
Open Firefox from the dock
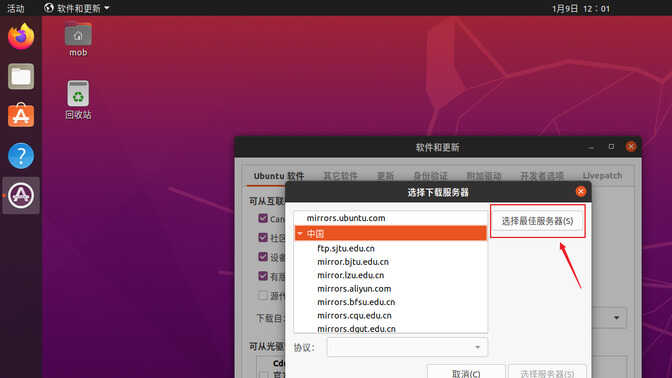(x=21, y=36)
